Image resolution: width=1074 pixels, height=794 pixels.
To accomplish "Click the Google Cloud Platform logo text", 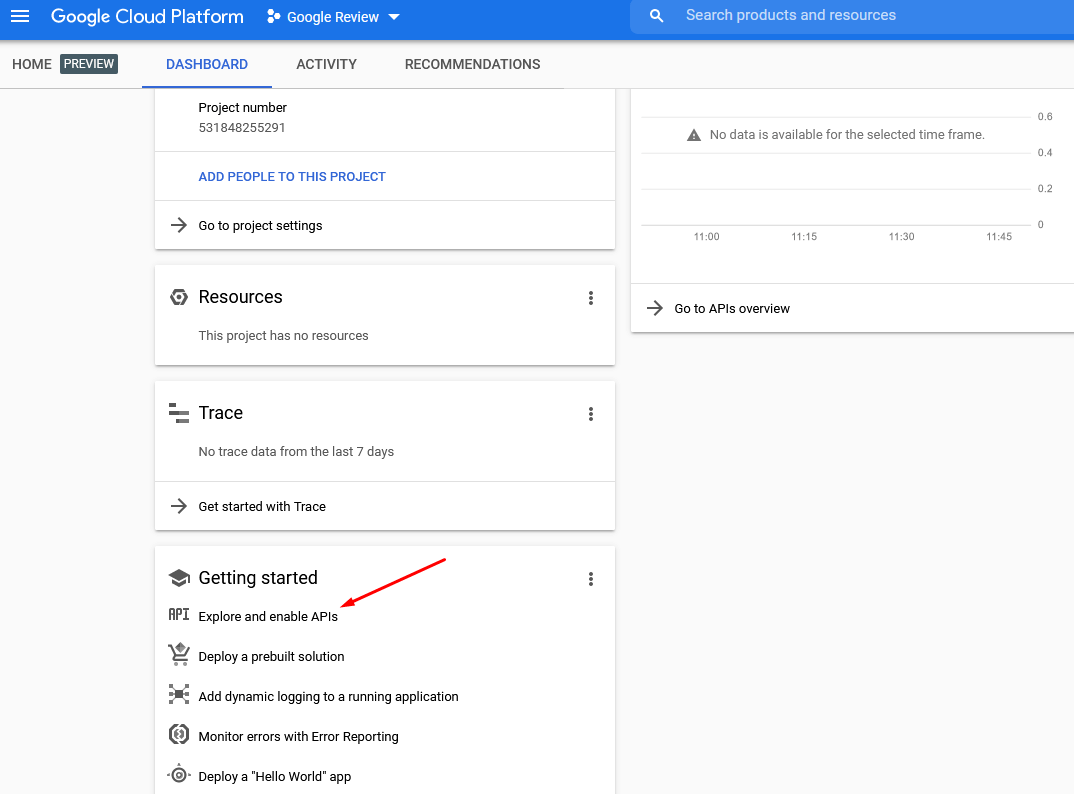I will (x=147, y=16).
